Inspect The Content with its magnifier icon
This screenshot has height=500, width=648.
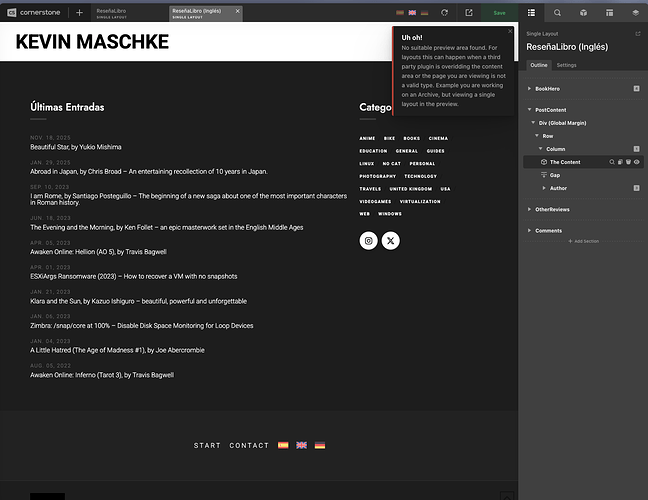[610, 162]
